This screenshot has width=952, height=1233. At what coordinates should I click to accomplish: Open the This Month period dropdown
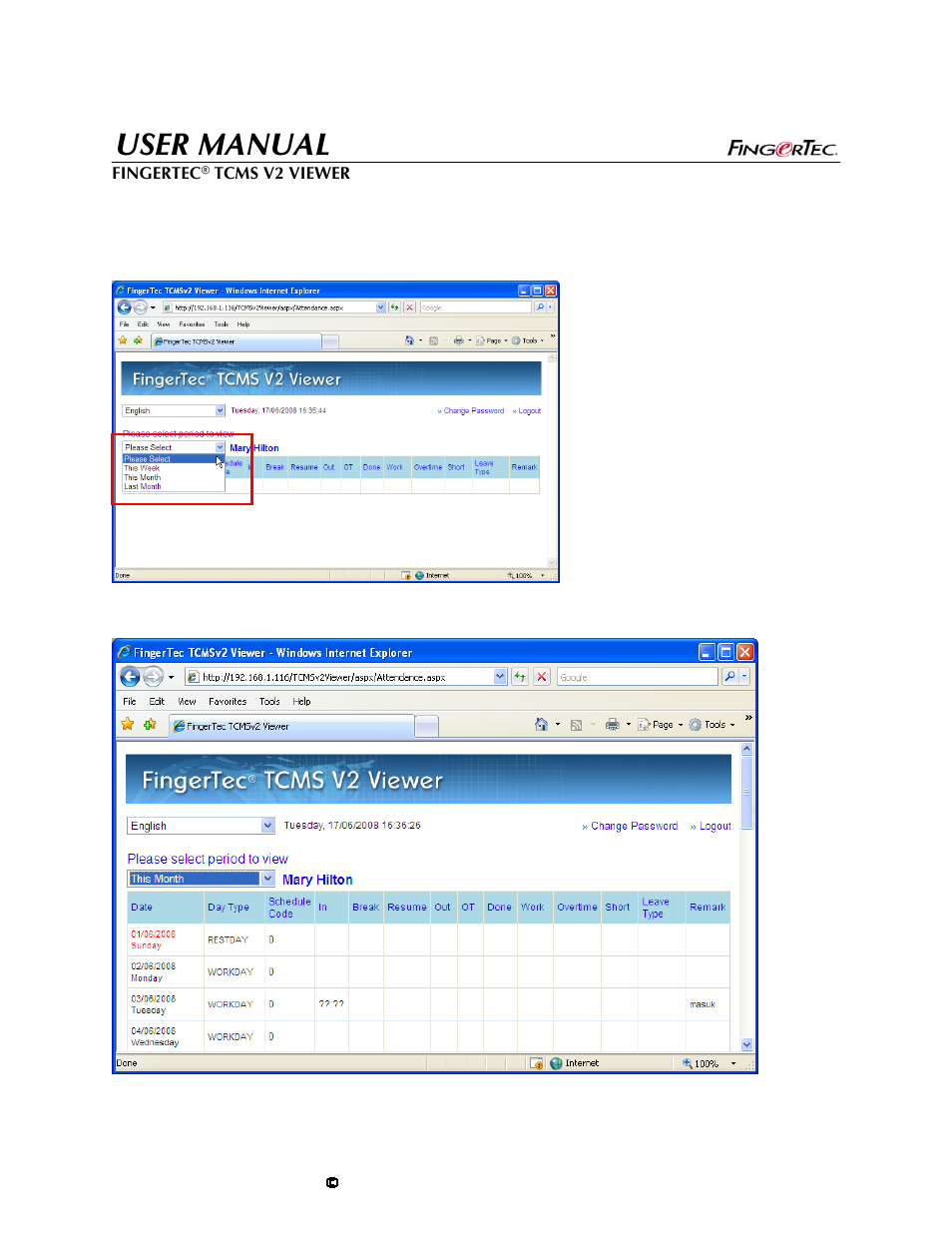click(201, 879)
